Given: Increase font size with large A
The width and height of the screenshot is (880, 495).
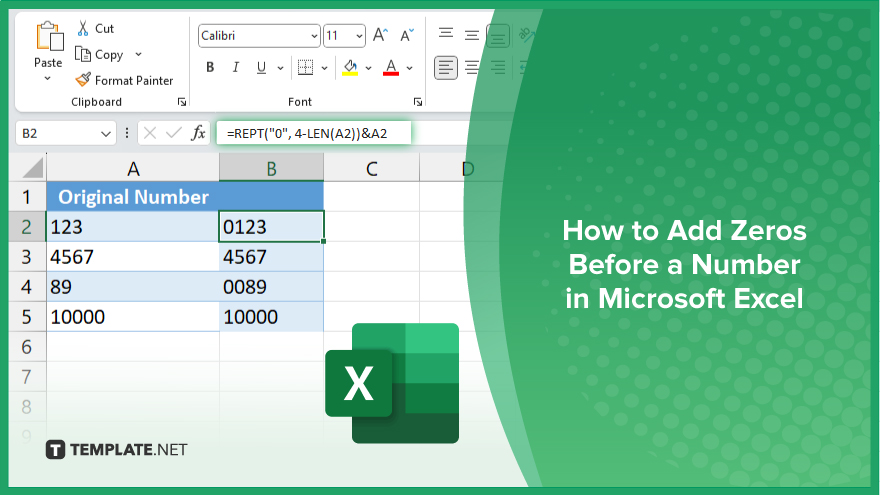Looking at the screenshot, I should [x=380, y=35].
